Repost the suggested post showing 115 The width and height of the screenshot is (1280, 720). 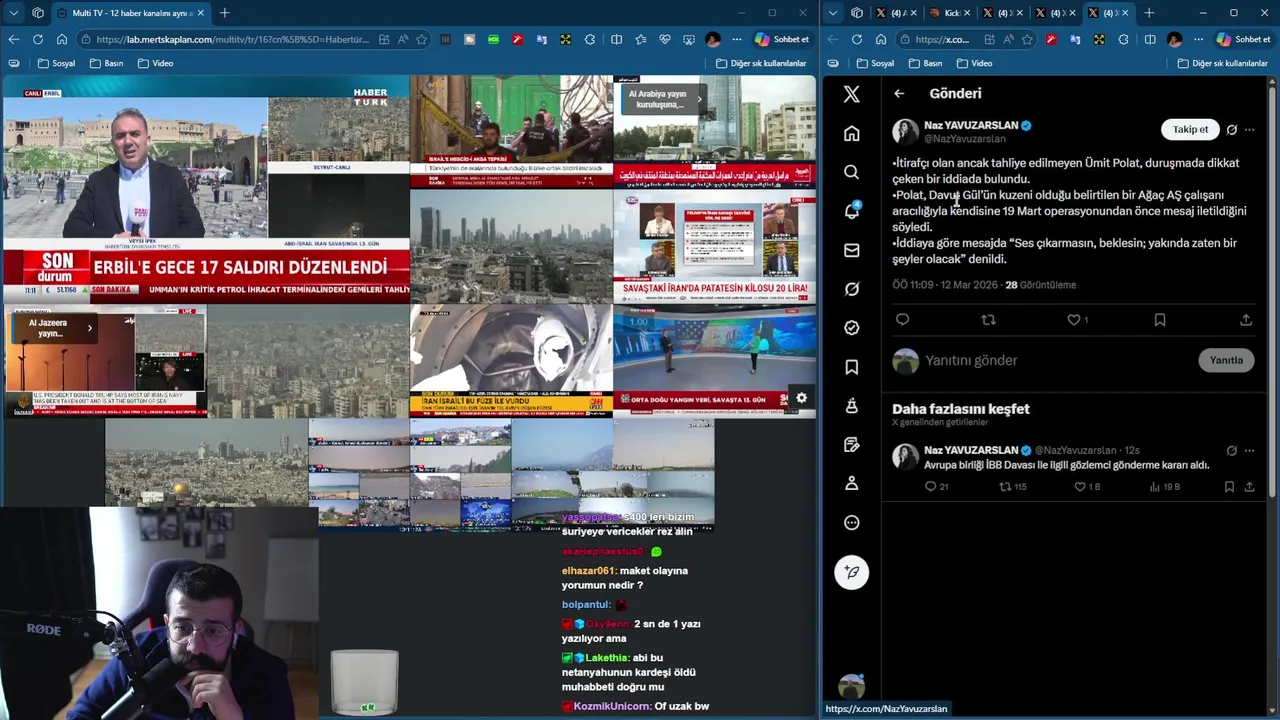coord(1013,487)
